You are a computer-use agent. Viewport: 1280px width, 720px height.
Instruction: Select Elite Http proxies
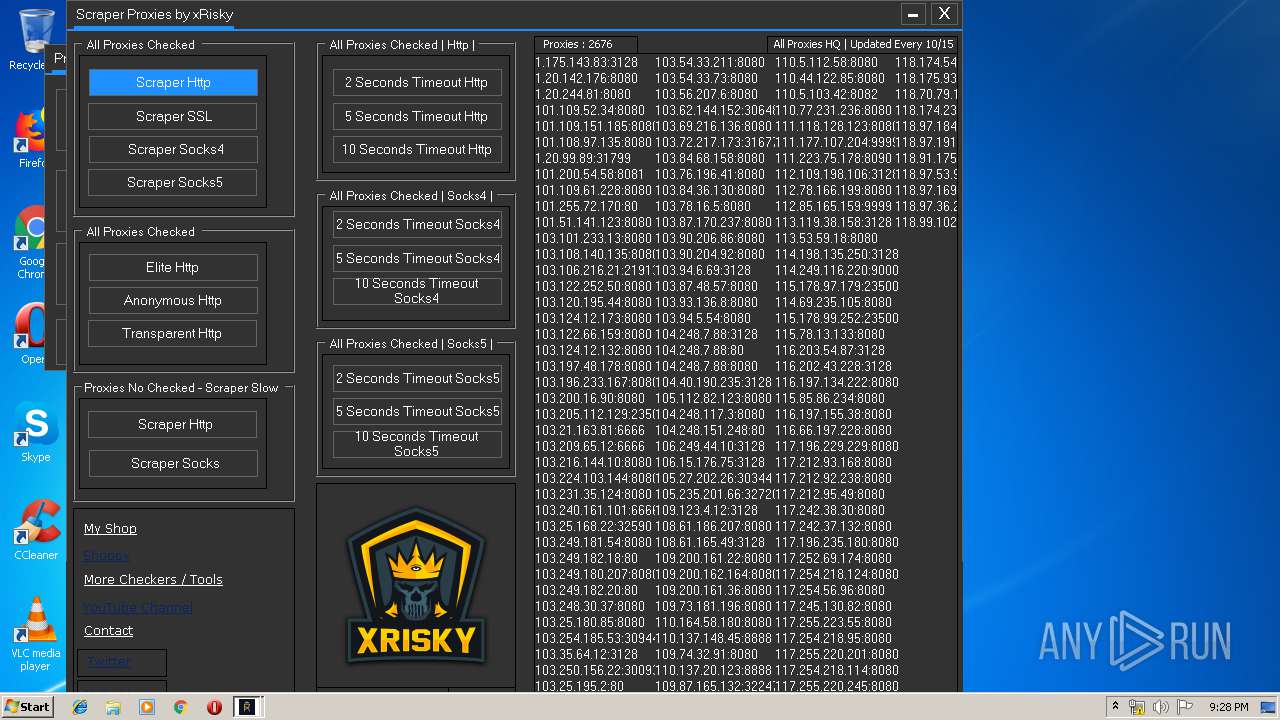click(x=173, y=267)
